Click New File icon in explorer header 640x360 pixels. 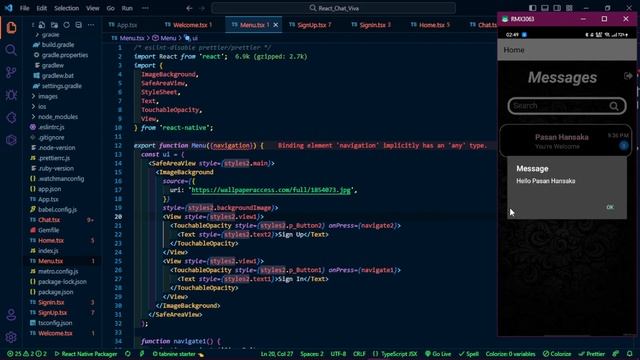tap(42, 25)
